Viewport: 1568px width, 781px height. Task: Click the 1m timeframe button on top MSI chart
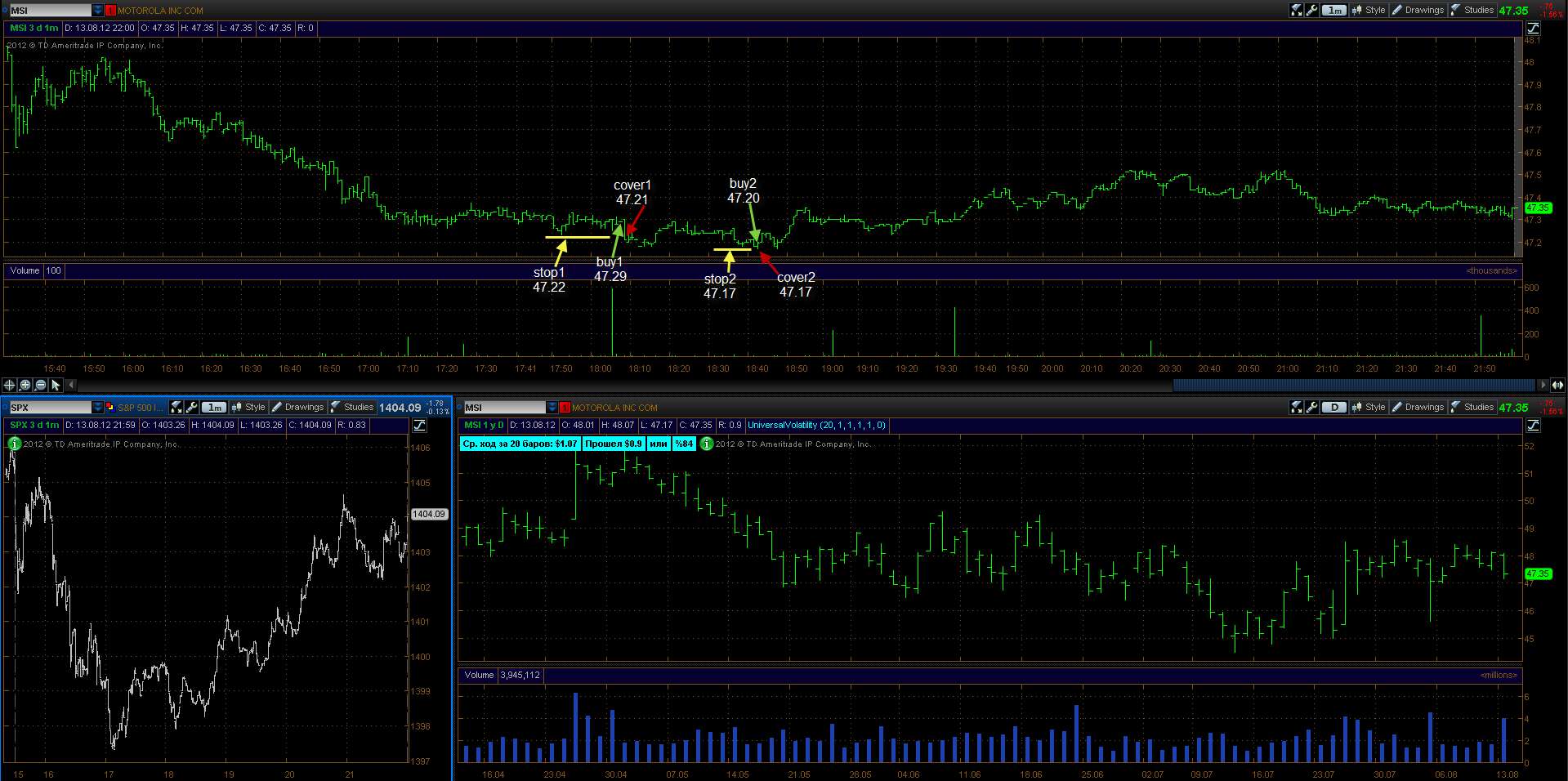pos(1334,10)
